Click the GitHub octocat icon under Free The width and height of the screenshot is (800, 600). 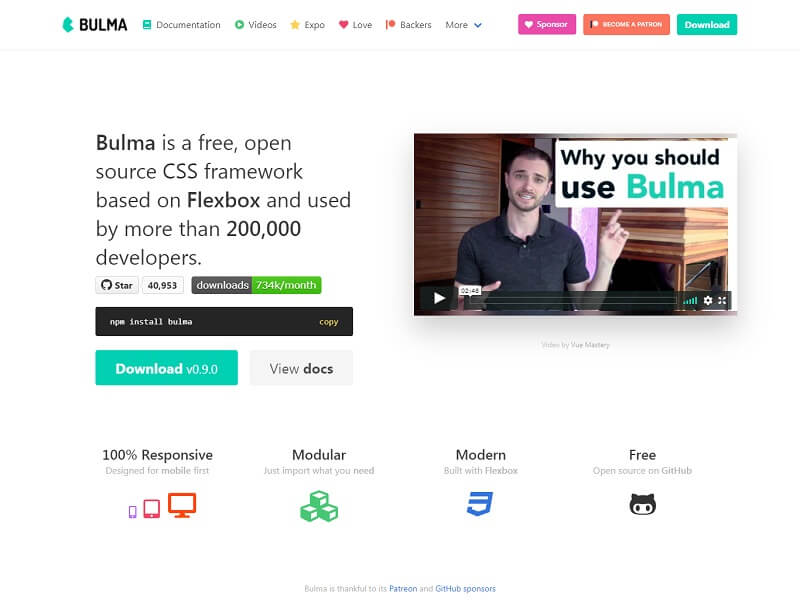point(642,504)
